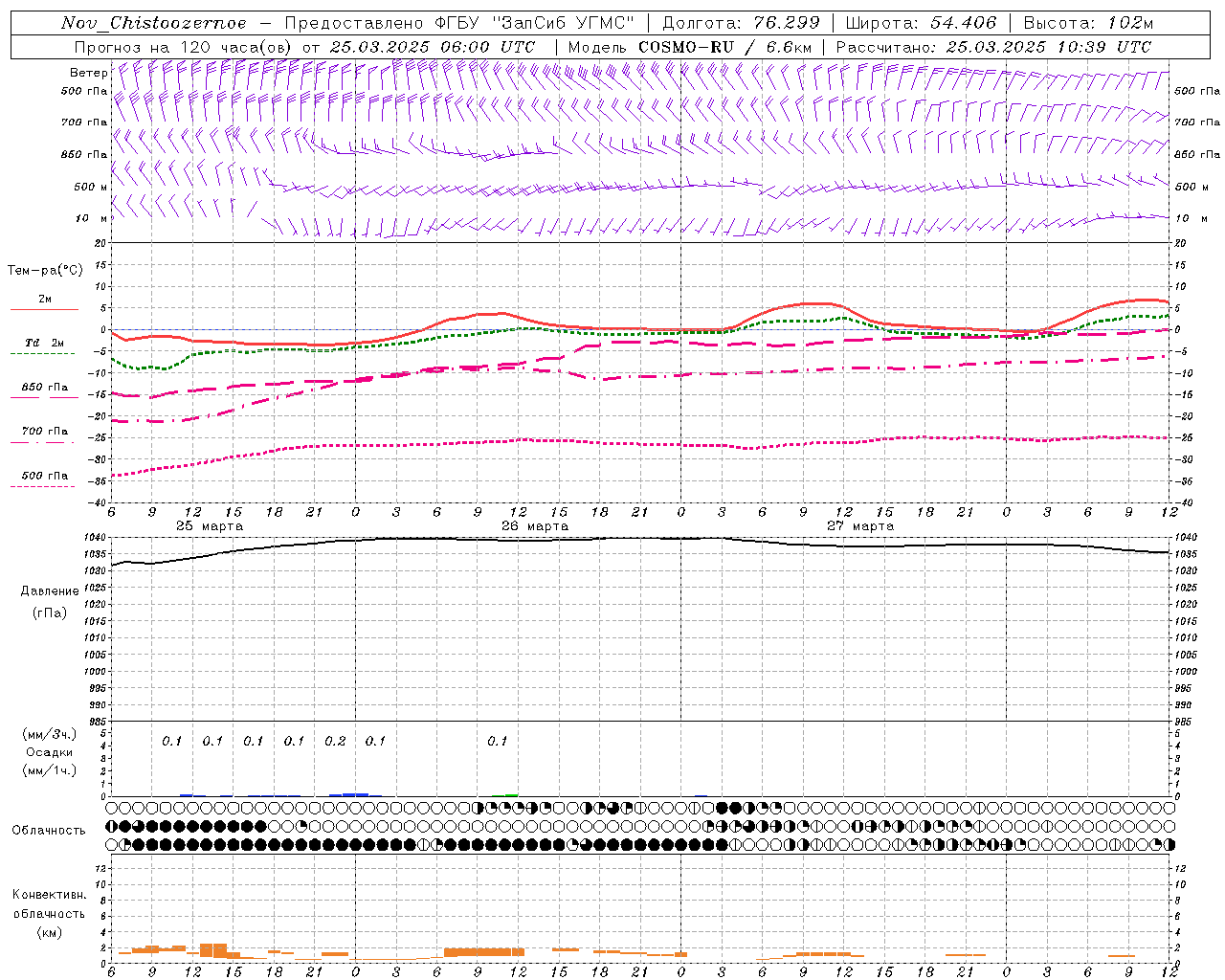Viewport: 1225px width, 980px height.
Task: Click the forecast start time 25.03.2025 06:00 UTC
Action: pyautogui.click(x=433, y=47)
